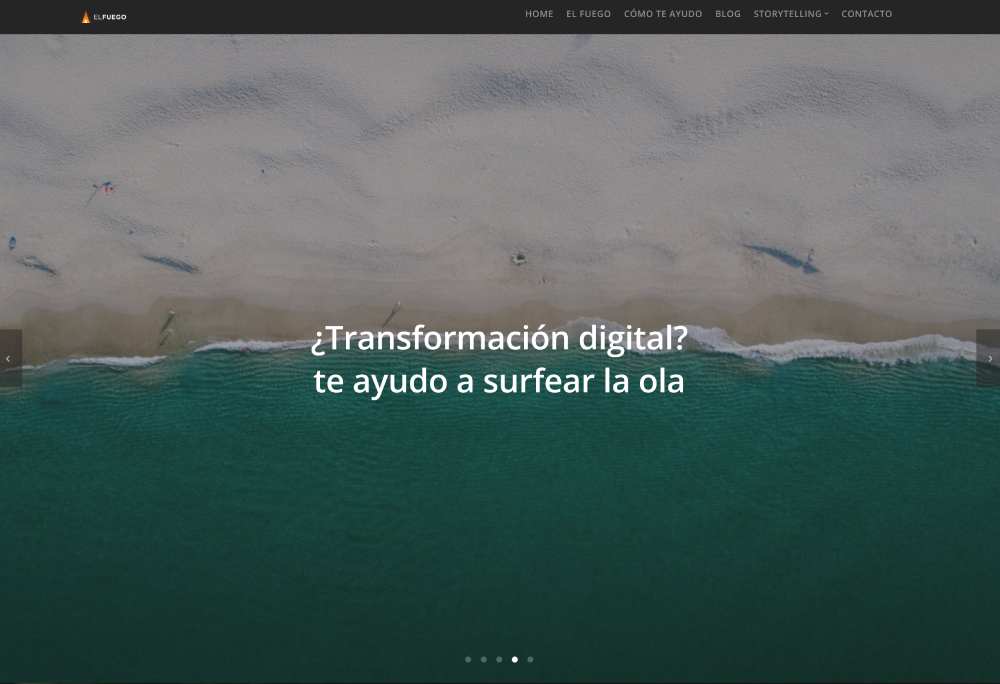Screen dimensions: 1000x684
Task: Select the third slider pagination dot
Action: (499, 659)
